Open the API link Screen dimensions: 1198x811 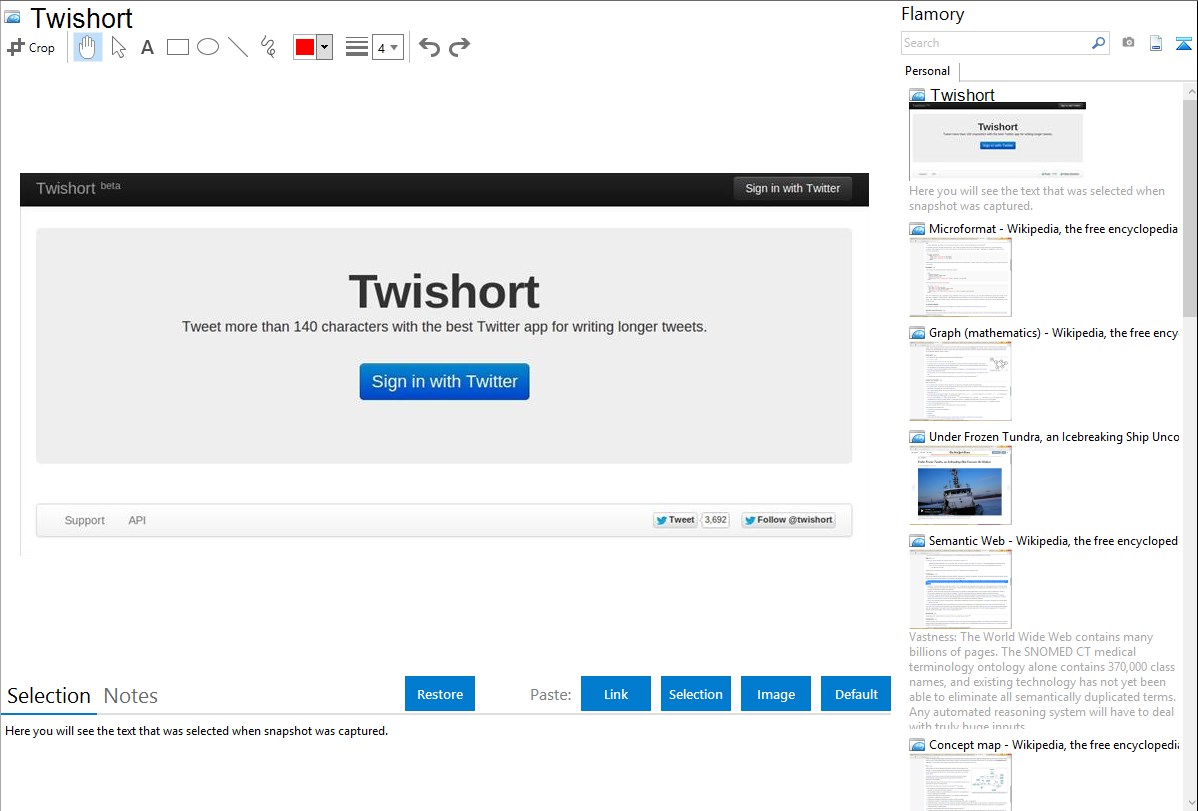137,521
